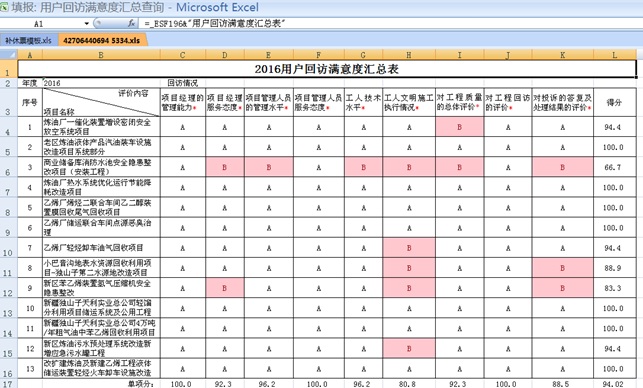Click the year cell containing 2016
Screen dimensions: 643x388
pyautogui.click(x=101, y=83)
